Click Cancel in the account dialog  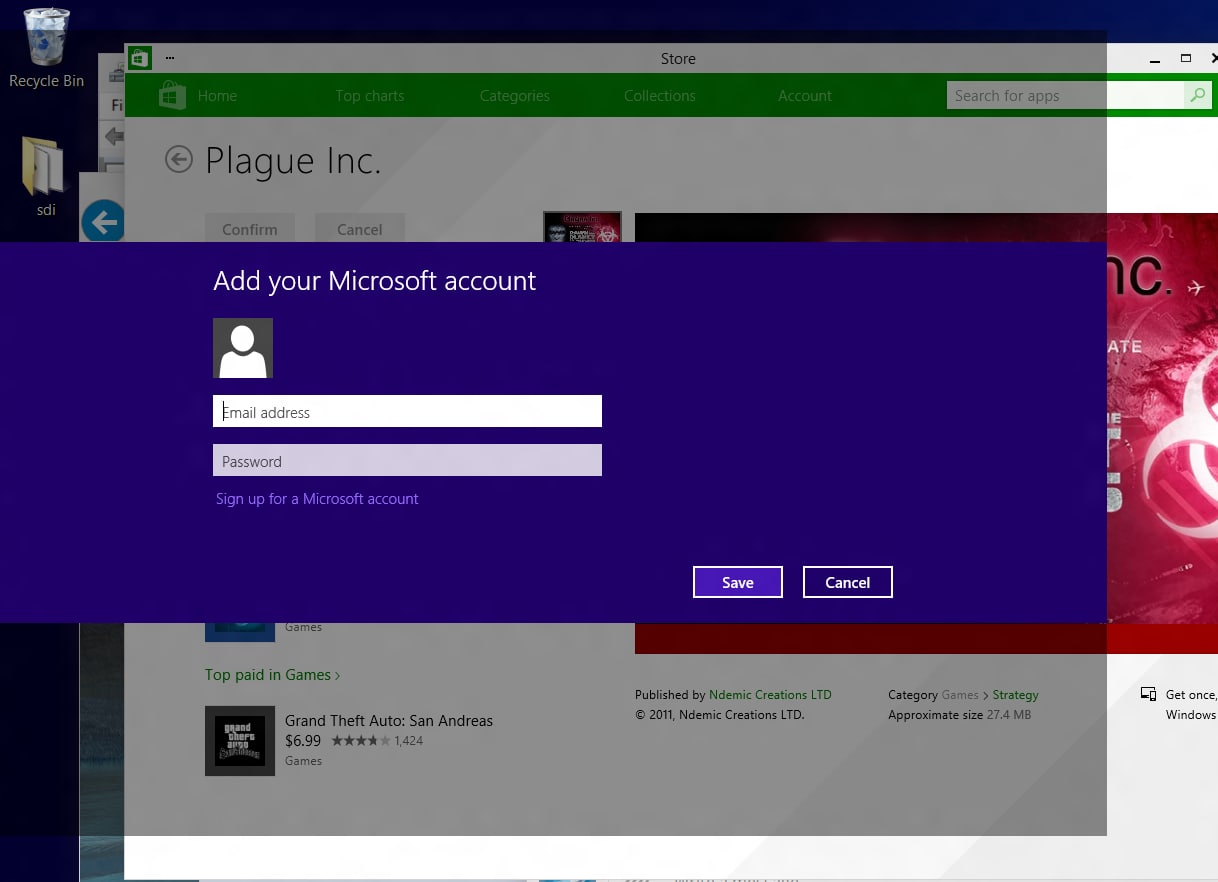pyautogui.click(x=847, y=582)
